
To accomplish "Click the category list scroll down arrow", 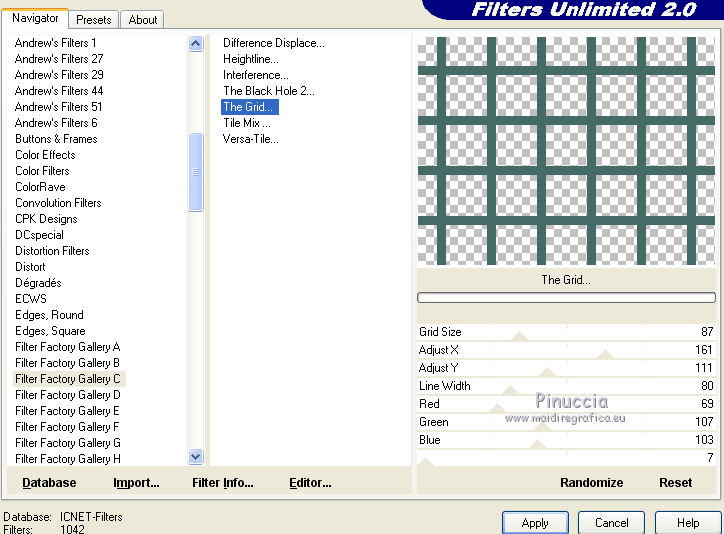I will click(x=196, y=456).
